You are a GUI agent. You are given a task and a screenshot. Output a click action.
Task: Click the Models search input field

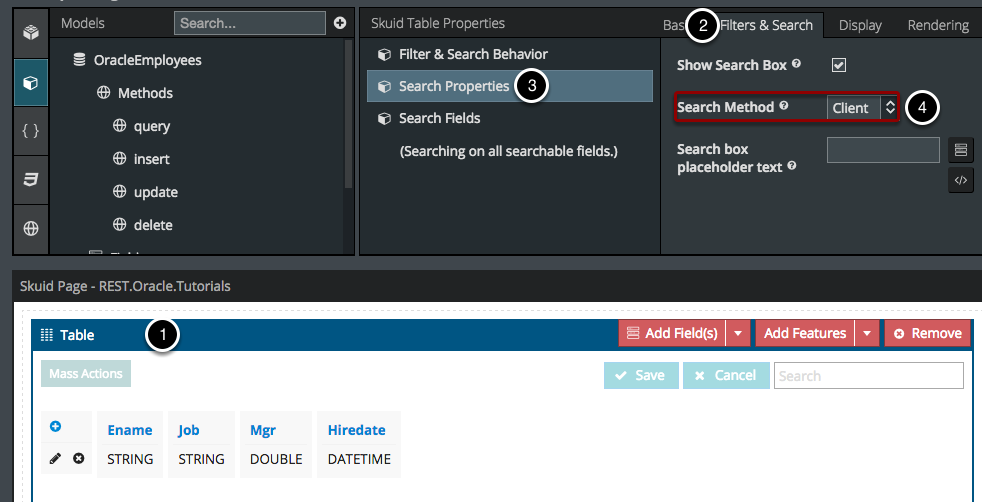pos(249,23)
